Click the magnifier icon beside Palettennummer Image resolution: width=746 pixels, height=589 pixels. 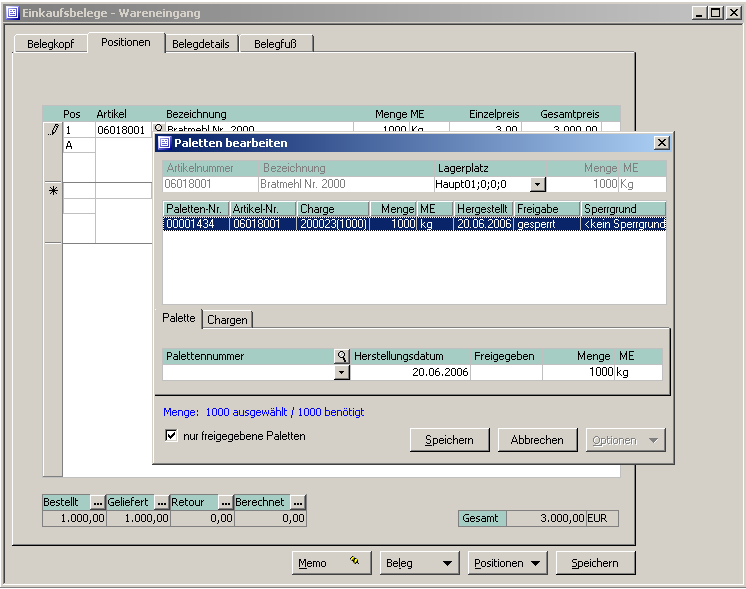click(x=341, y=356)
